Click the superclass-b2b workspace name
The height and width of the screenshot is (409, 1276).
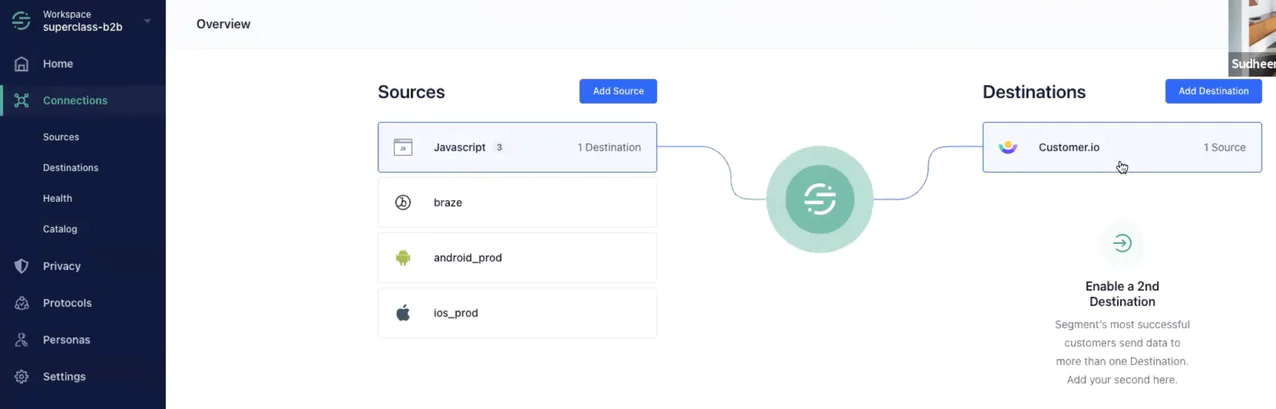tap(83, 28)
